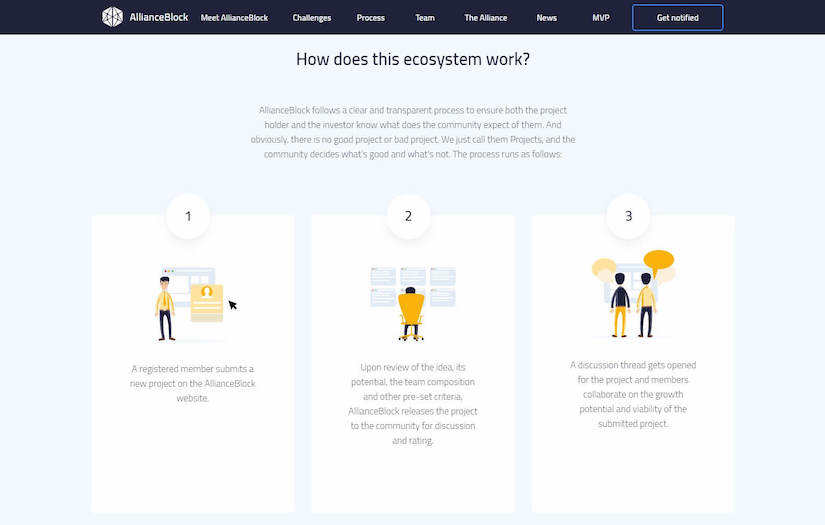
Task: Open the Process nav link
Action: coord(370,18)
